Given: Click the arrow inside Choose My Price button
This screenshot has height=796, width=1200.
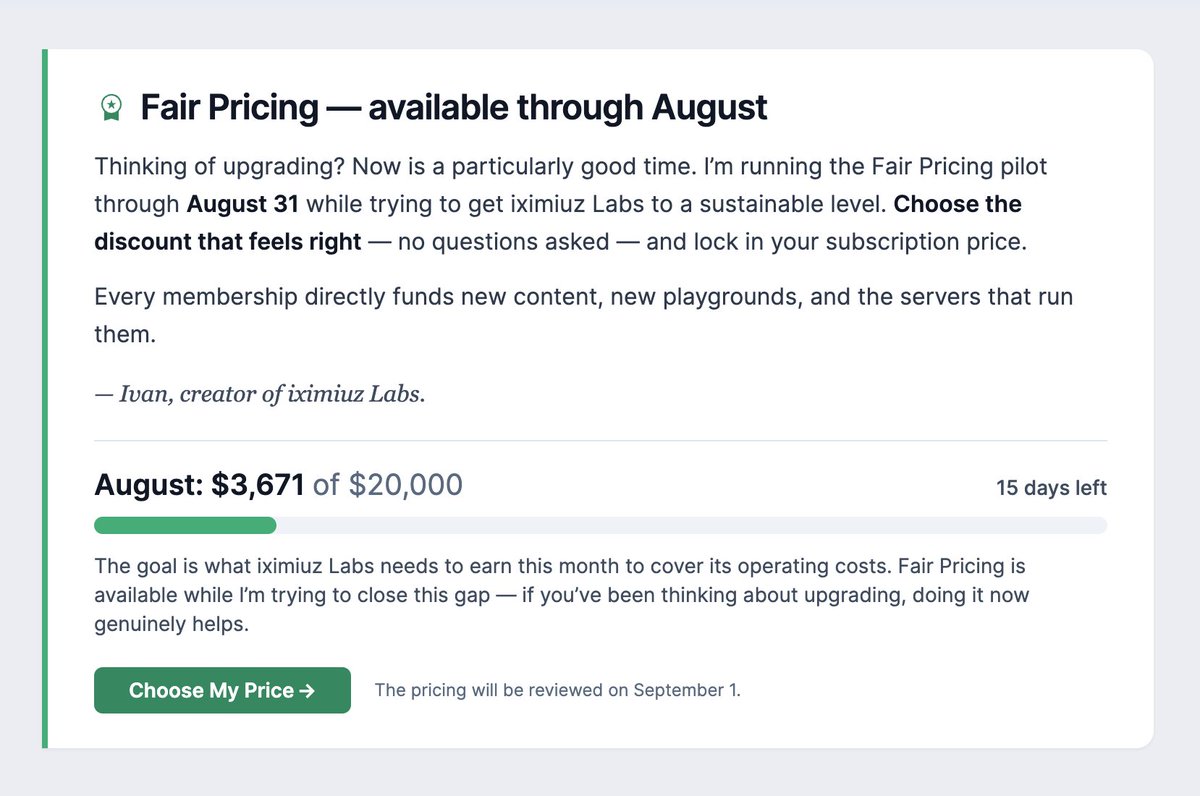Looking at the screenshot, I should [307, 690].
